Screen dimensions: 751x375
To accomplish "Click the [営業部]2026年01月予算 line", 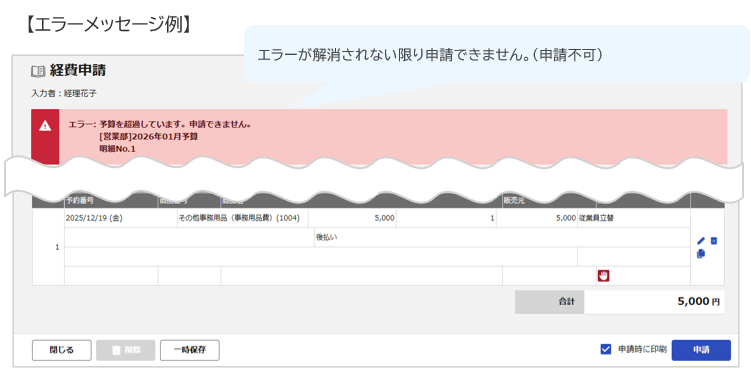I will click(149, 136).
